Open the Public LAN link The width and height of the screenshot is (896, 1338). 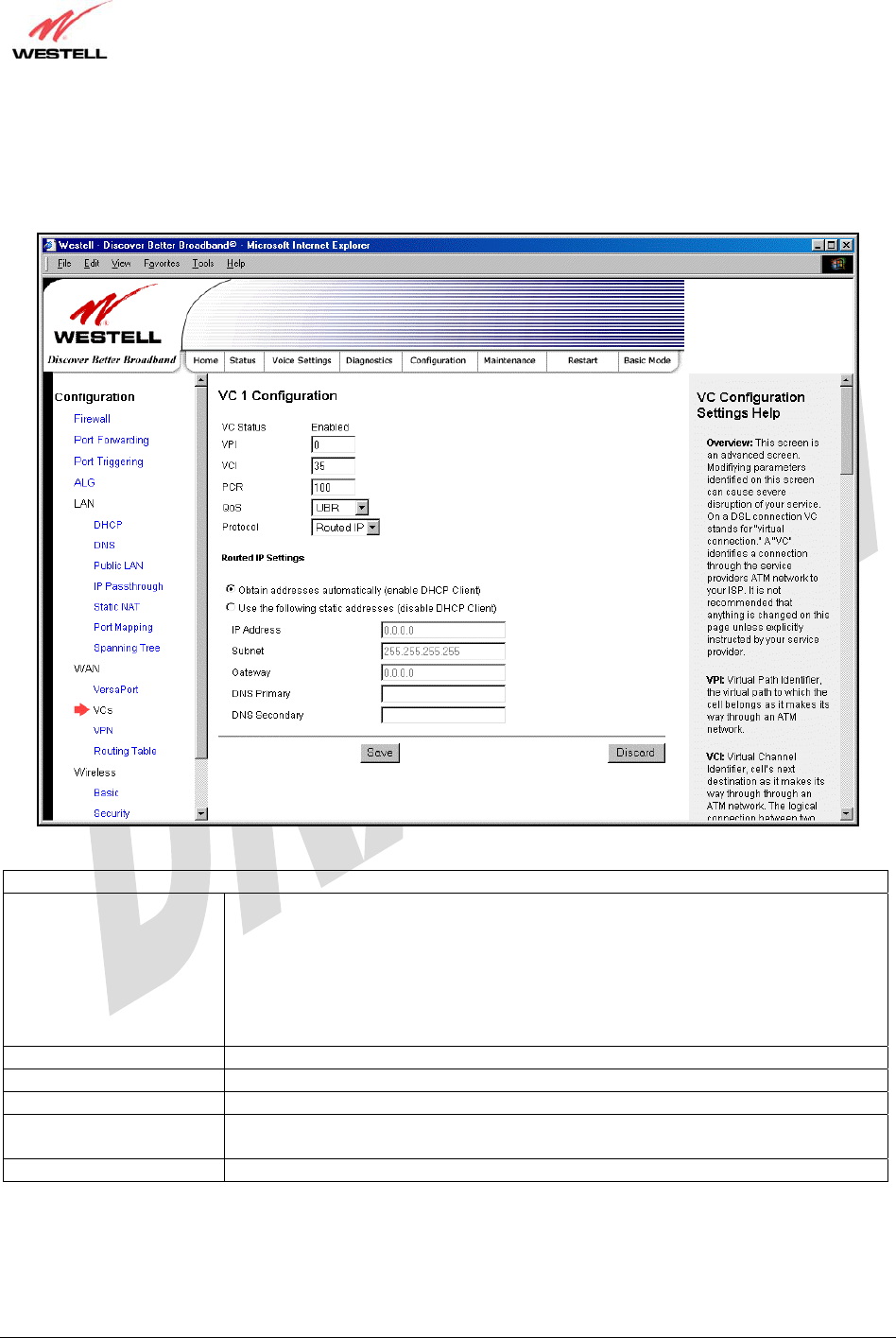point(118,565)
